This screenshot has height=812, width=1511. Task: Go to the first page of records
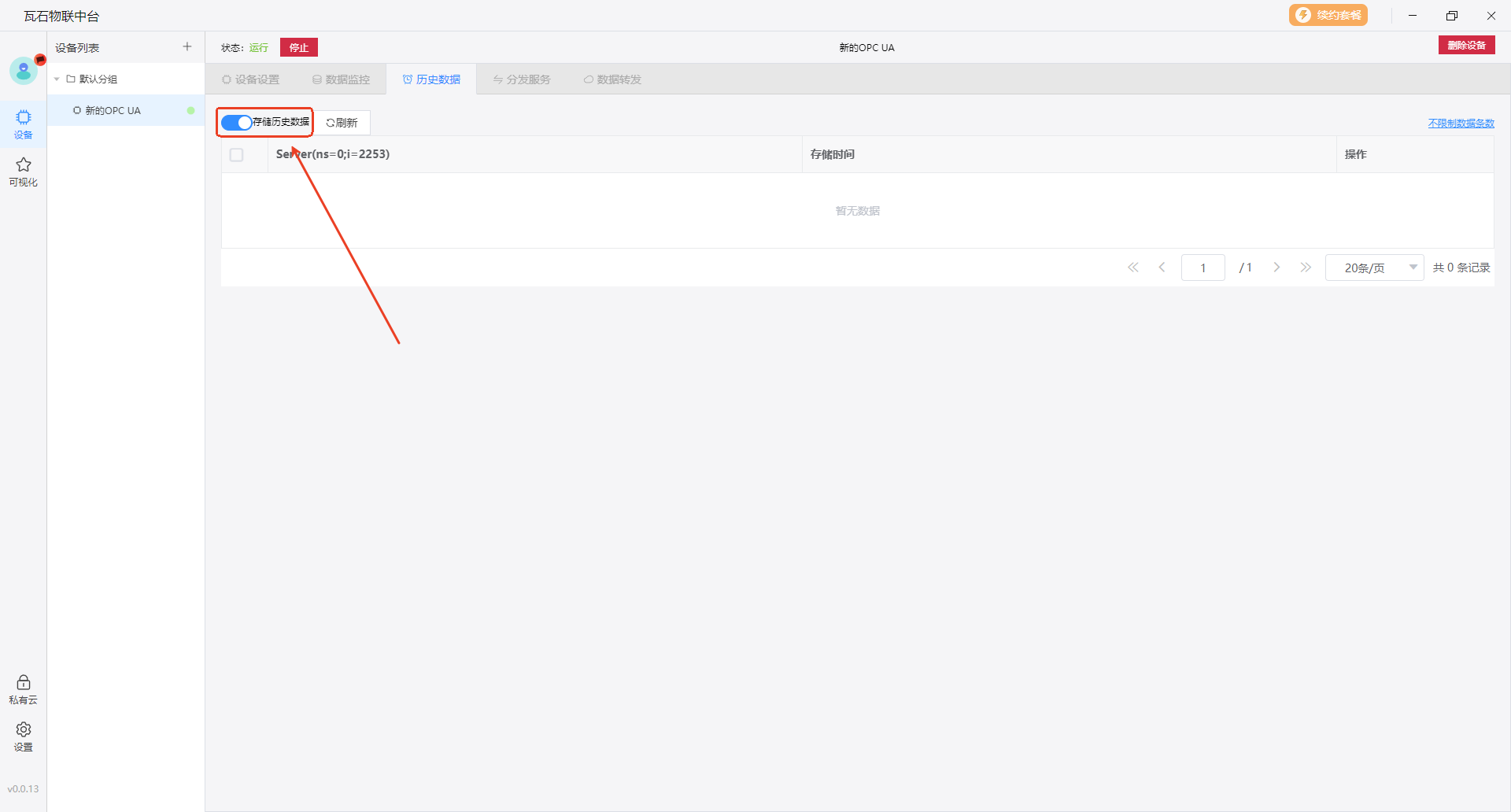(1133, 268)
